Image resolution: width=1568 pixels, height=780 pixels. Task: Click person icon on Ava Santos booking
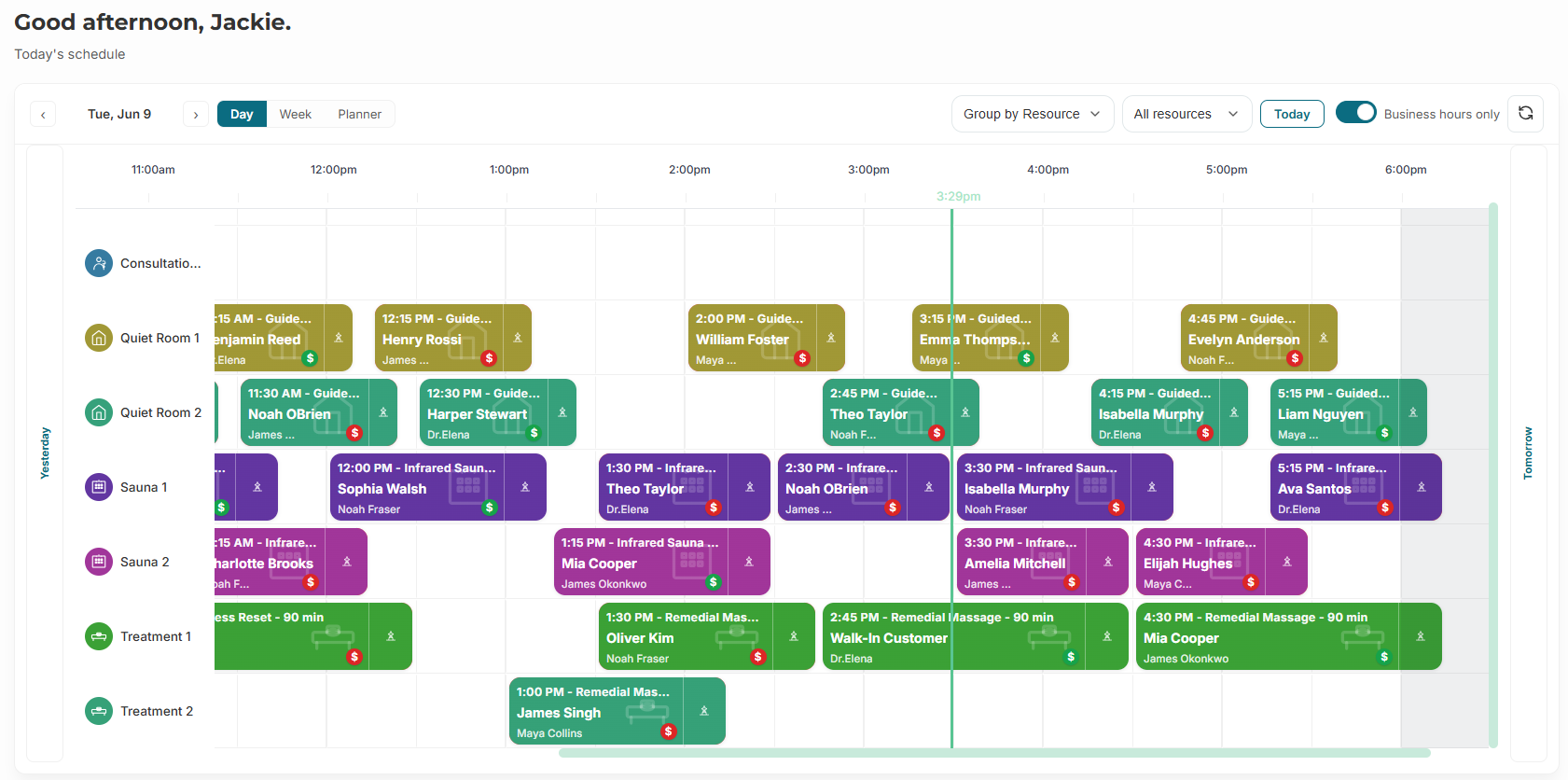(x=1422, y=487)
